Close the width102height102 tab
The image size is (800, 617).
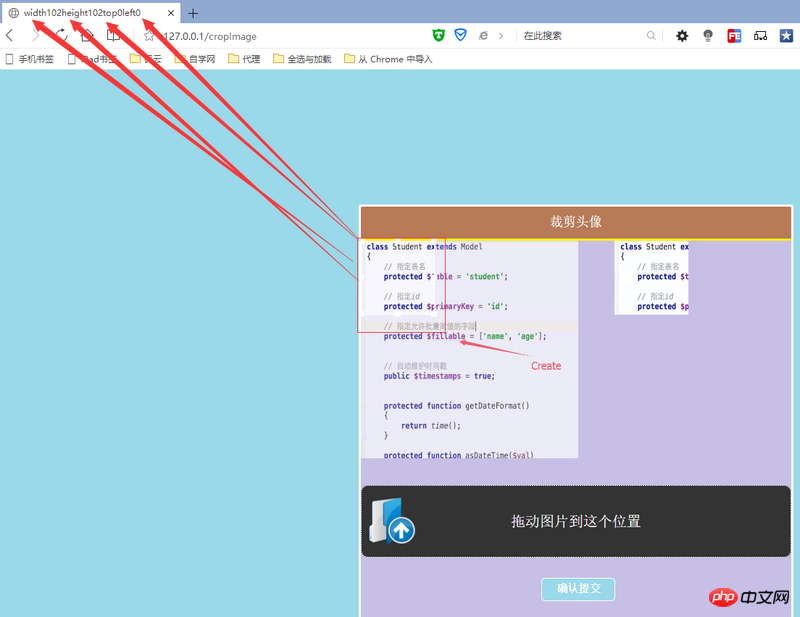(x=171, y=13)
